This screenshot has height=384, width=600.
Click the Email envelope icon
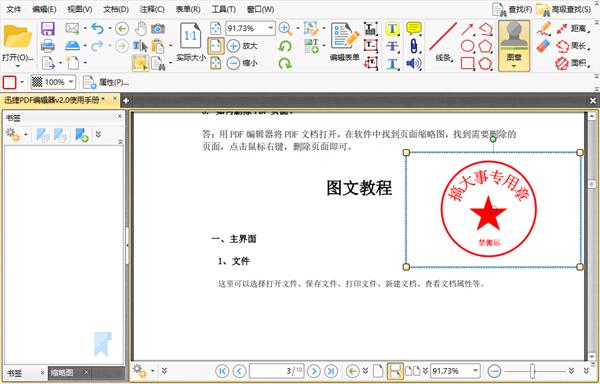tap(72, 29)
